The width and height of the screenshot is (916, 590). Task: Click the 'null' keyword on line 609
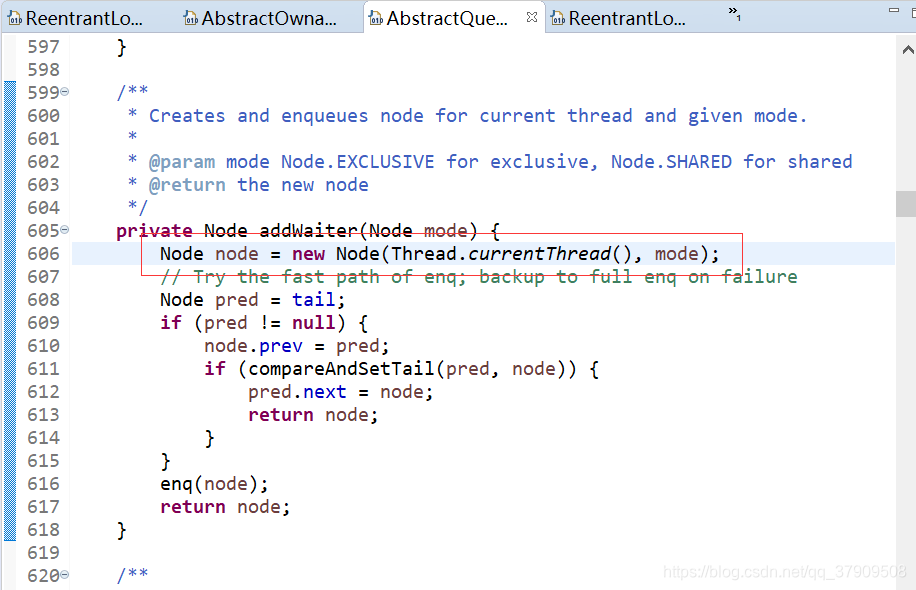(314, 322)
